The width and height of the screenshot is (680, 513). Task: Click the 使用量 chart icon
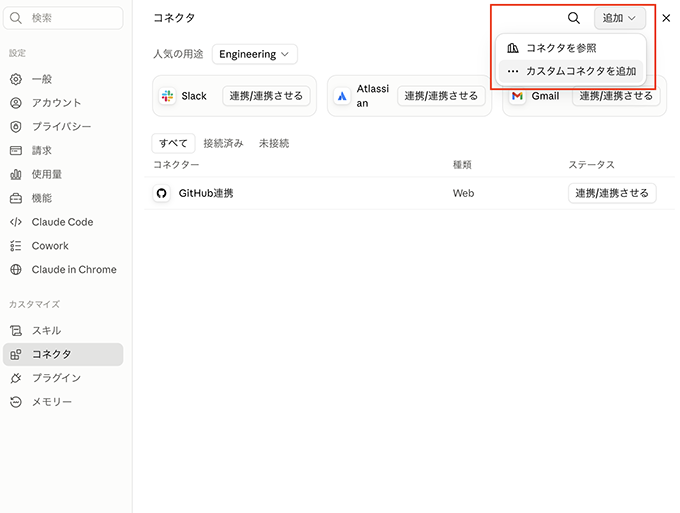click(x=16, y=174)
